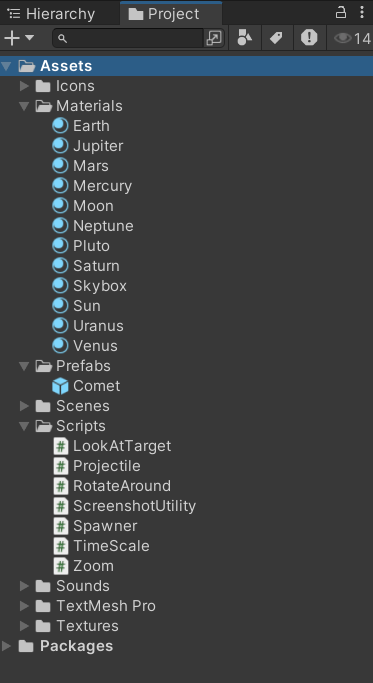Select the ScreenshotUtility script
Screen dimensions: 373x683
[x=134, y=506]
